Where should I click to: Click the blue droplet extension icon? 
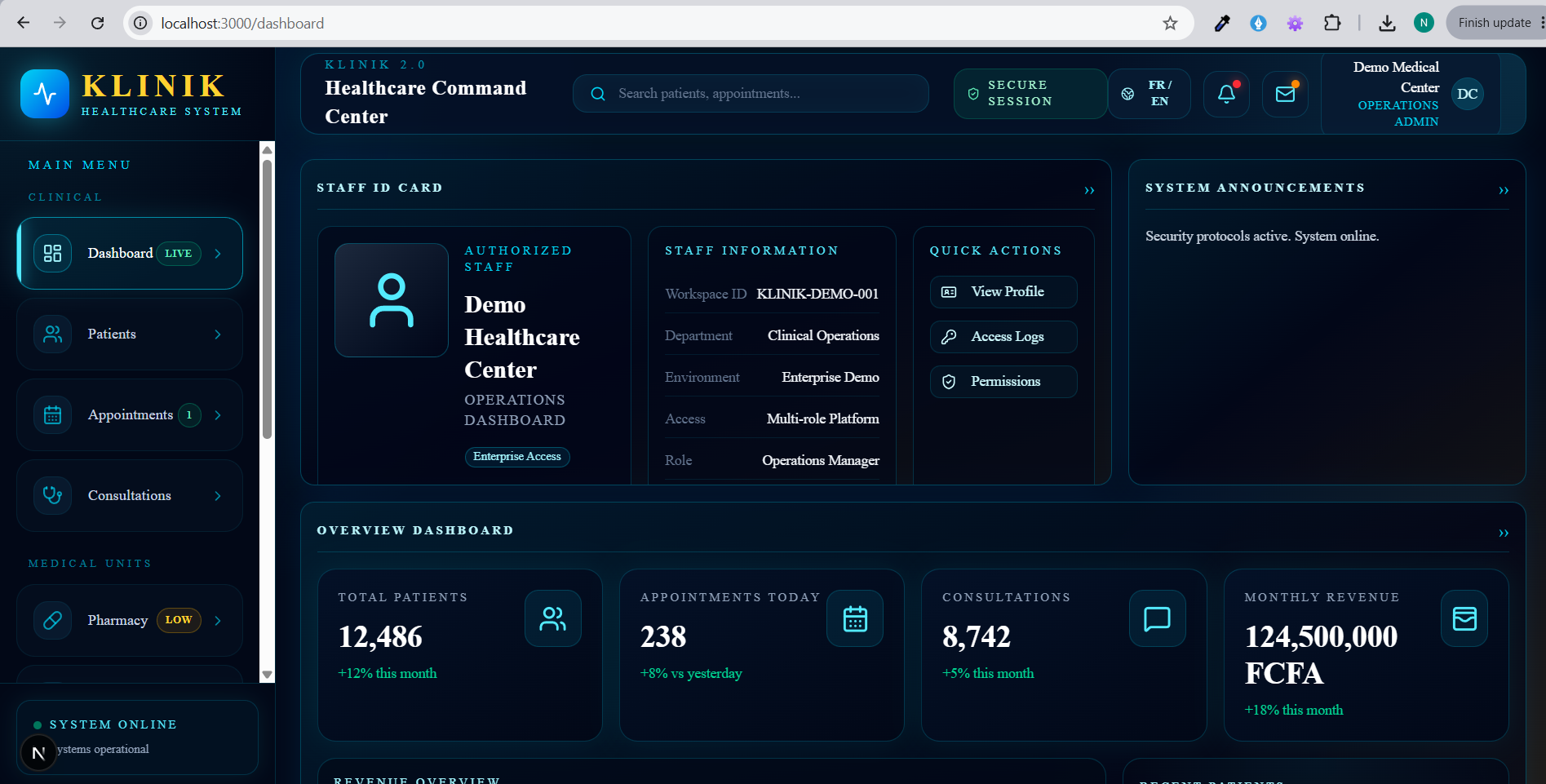coord(1258,23)
